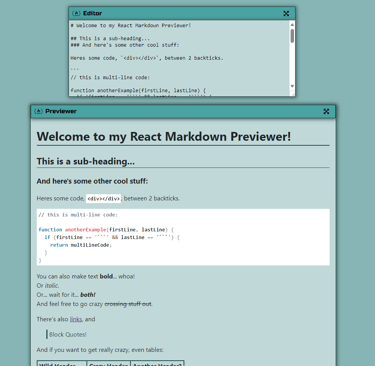The height and width of the screenshot is (366, 375).
Task: Click the '## This is a sub-heading...' line in the Editor
Action: (x=110, y=38)
